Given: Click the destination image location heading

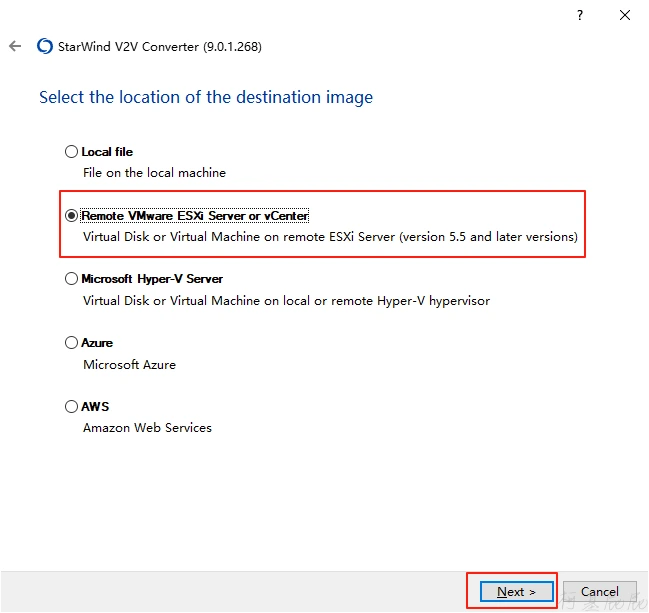Looking at the screenshot, I should (206, 97).
